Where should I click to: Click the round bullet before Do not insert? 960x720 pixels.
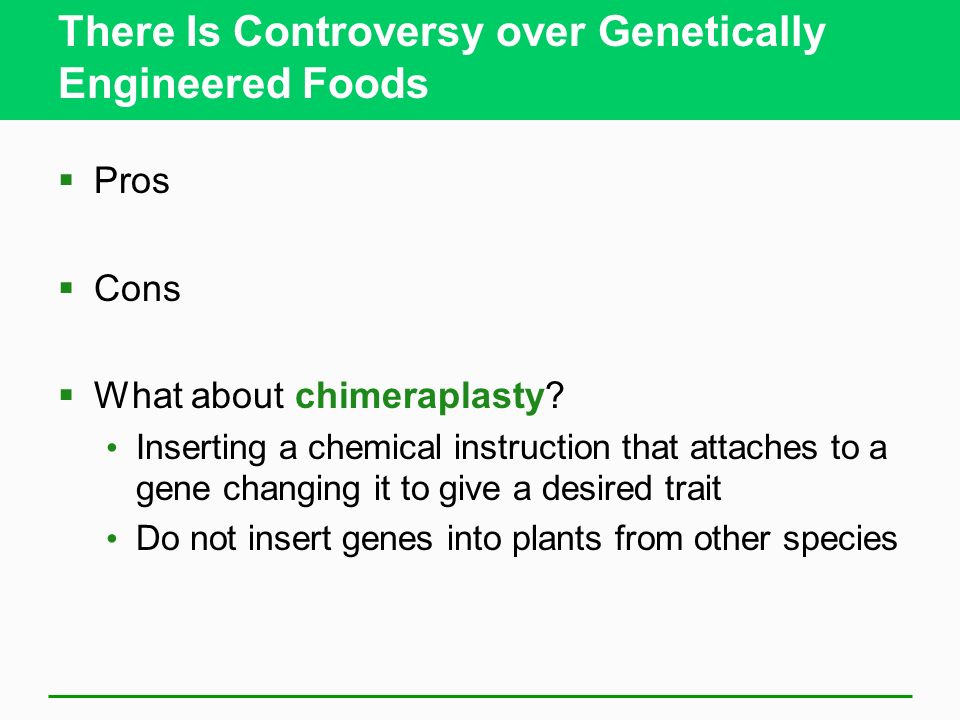coord(111,539)
